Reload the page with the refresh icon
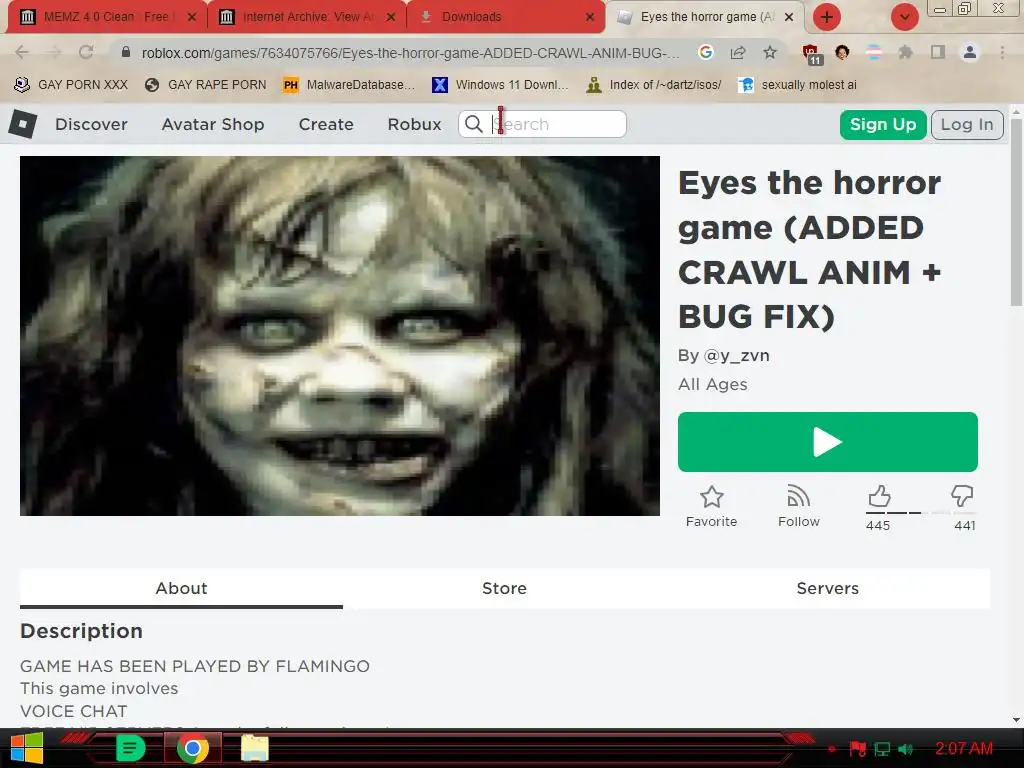The image size is (1024, 768). [x=86, y=52]
